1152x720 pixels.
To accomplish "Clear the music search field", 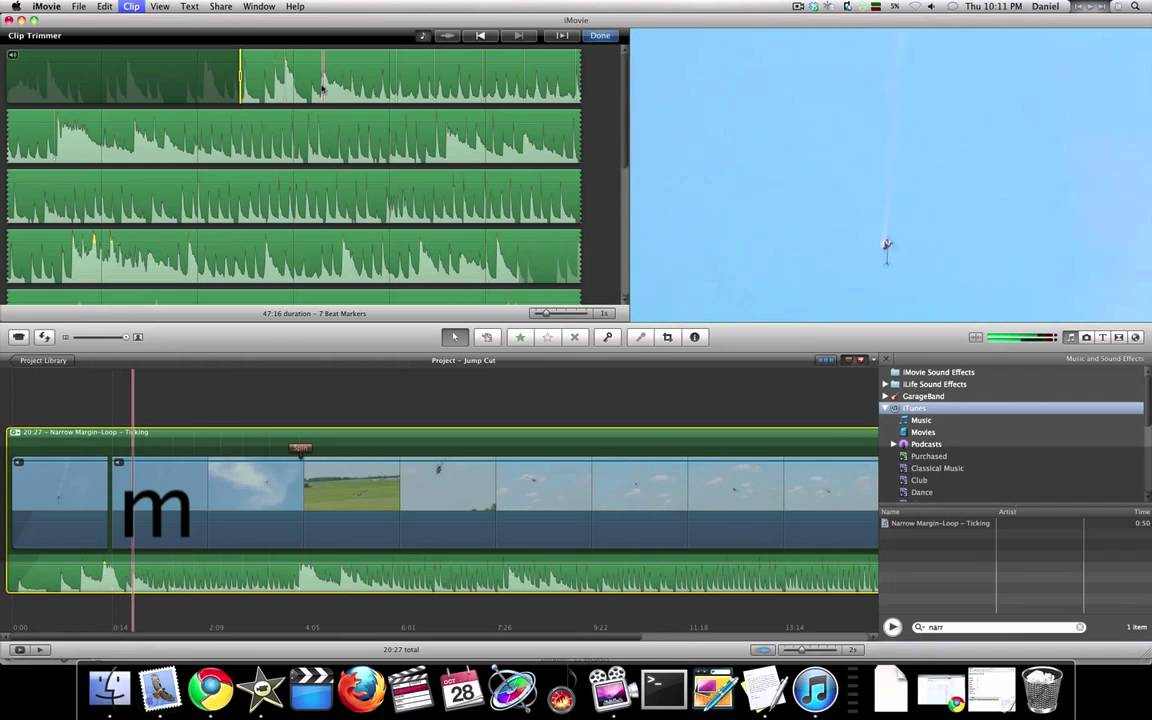I will (x=1079, y=627).
